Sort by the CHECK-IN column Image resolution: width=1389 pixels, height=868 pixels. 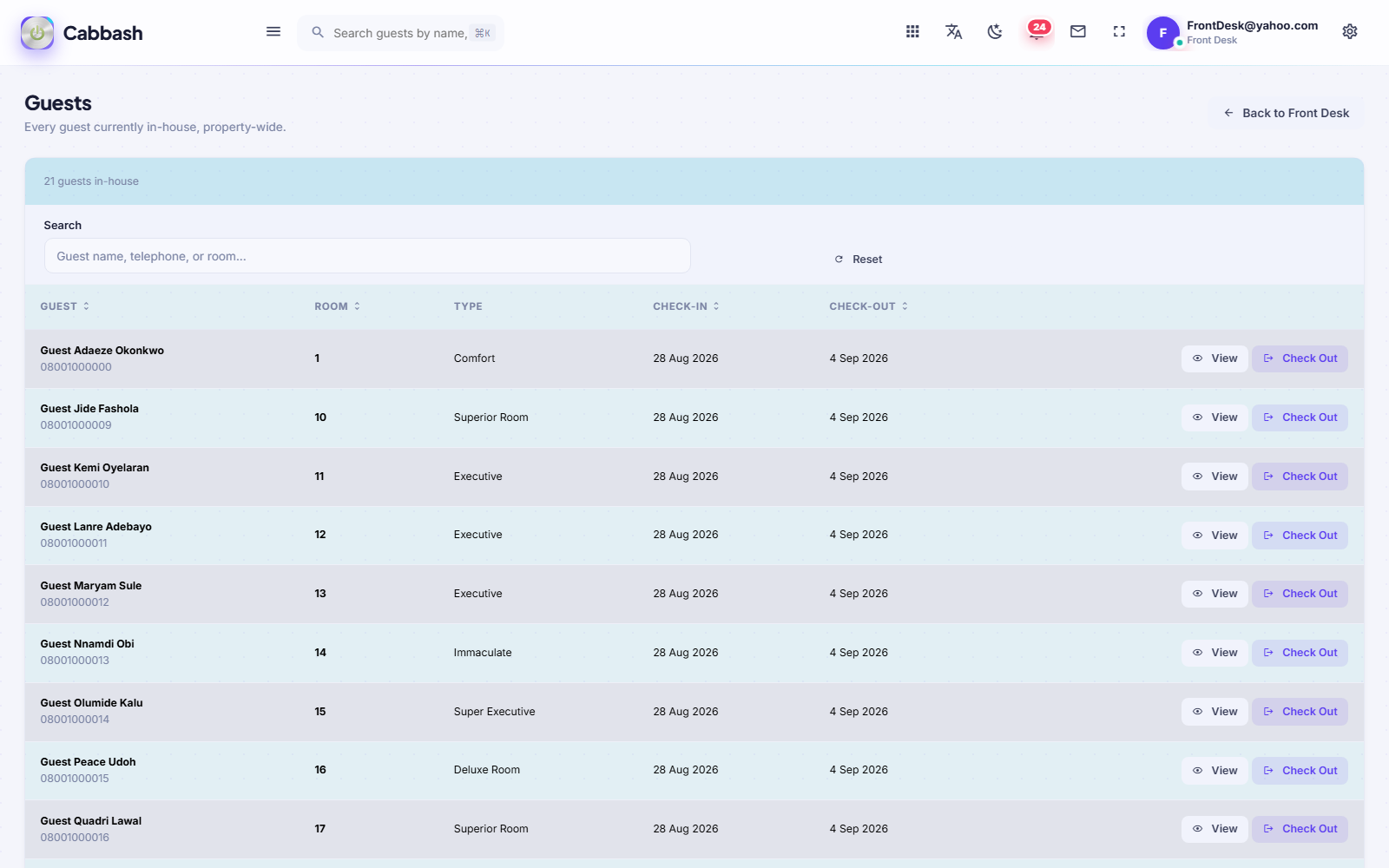(687, 306)
